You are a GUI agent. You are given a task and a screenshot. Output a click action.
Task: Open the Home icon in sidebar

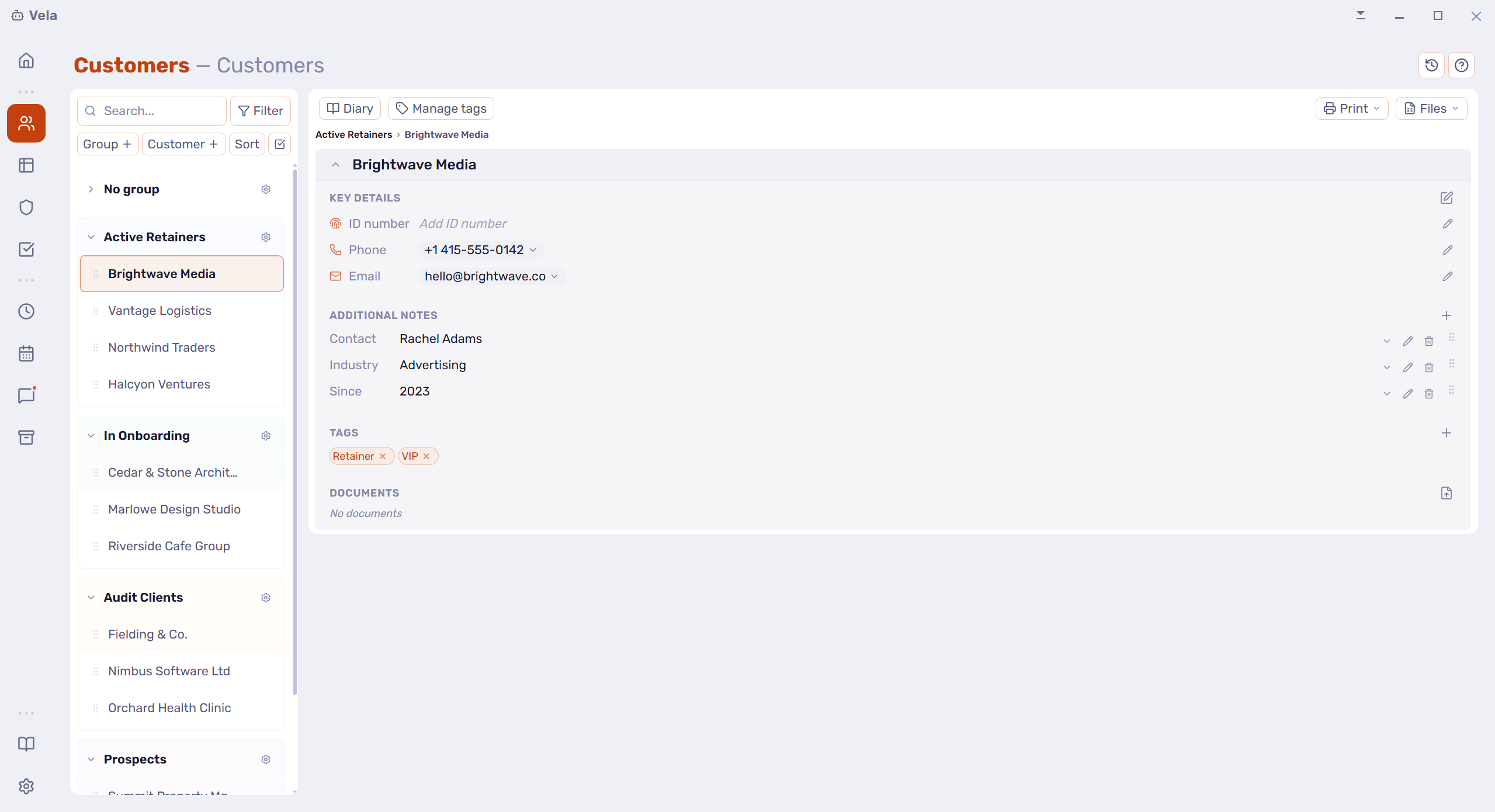(x=26, y=61)
